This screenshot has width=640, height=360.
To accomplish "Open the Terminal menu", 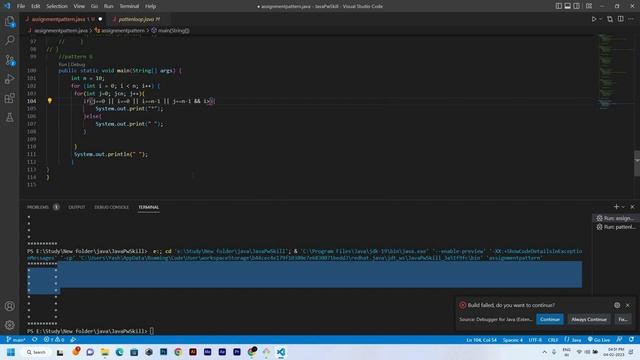I will [x=129, y=6].
